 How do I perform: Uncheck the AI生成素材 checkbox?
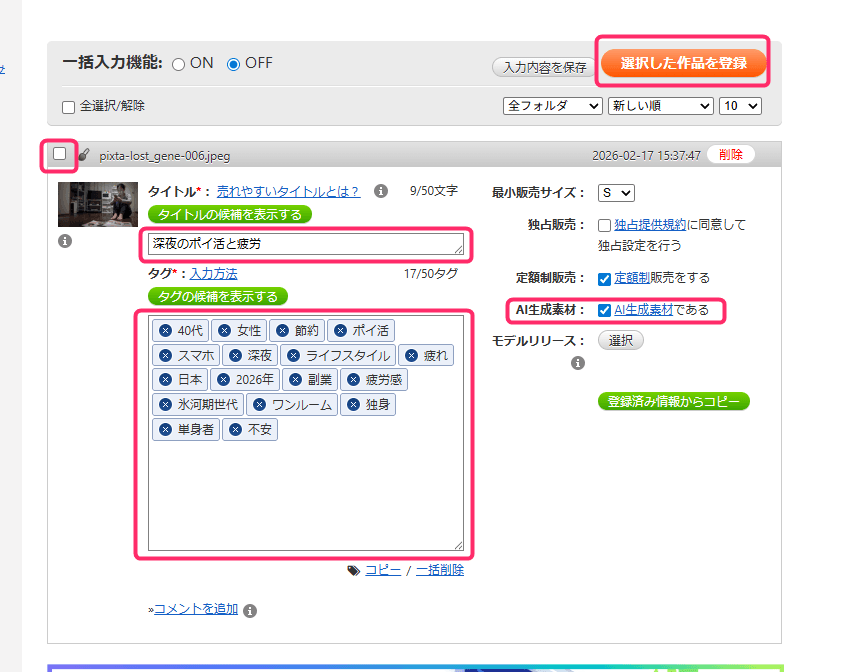coord(604,310)
